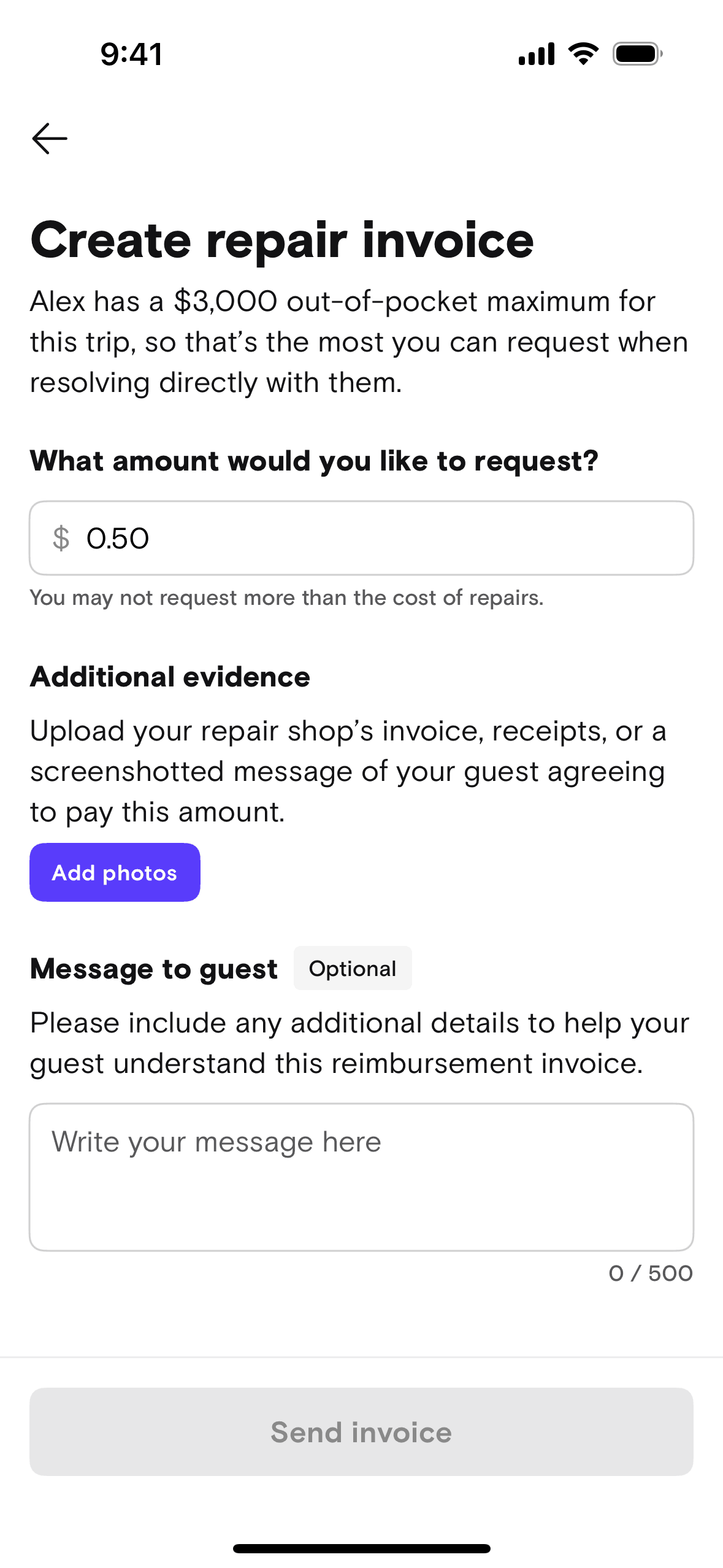Tap the "Message to guest" label

pyautogui.click(x=154, y=969)
